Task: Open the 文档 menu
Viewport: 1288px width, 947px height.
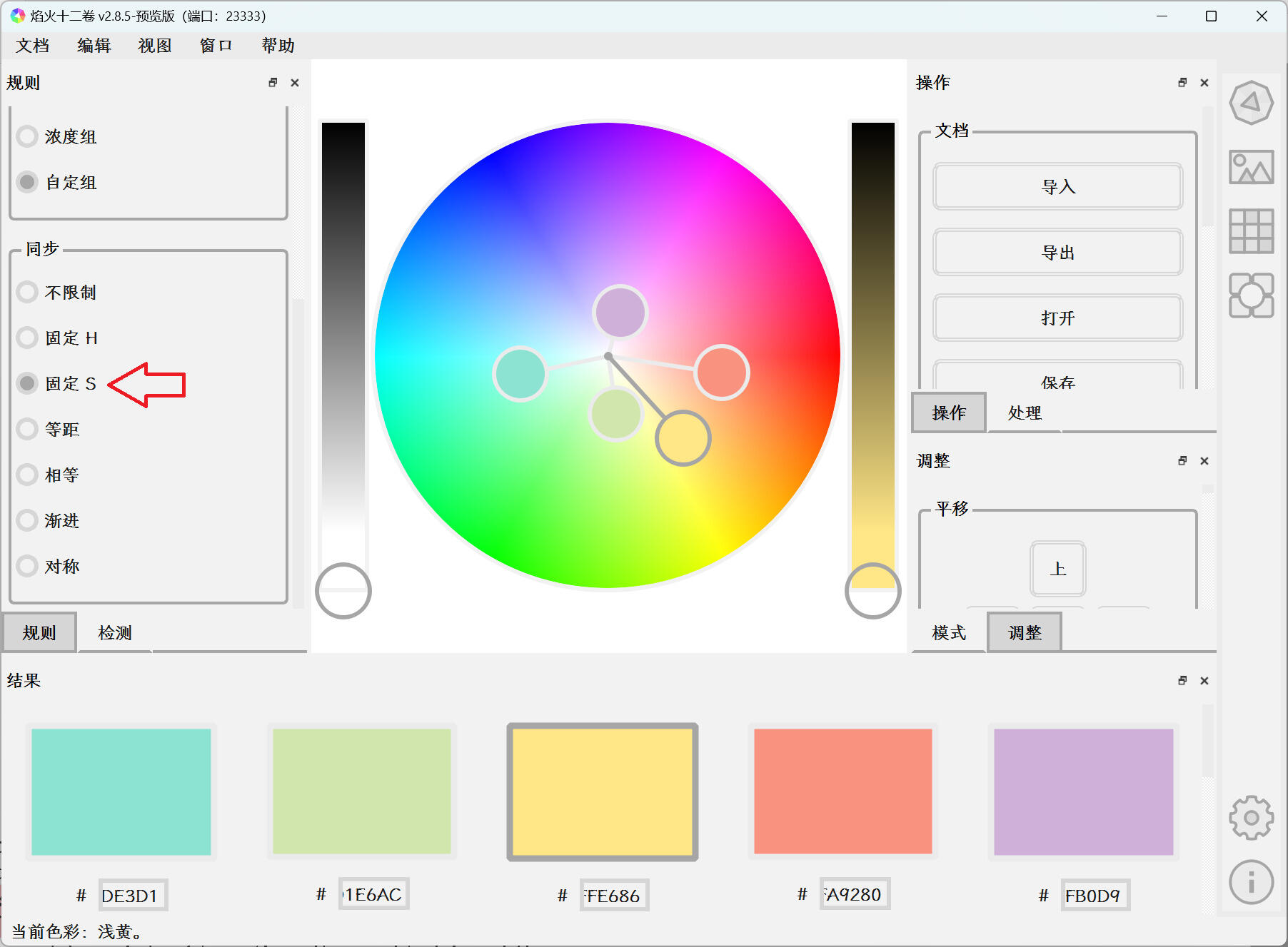Action: 33,46
